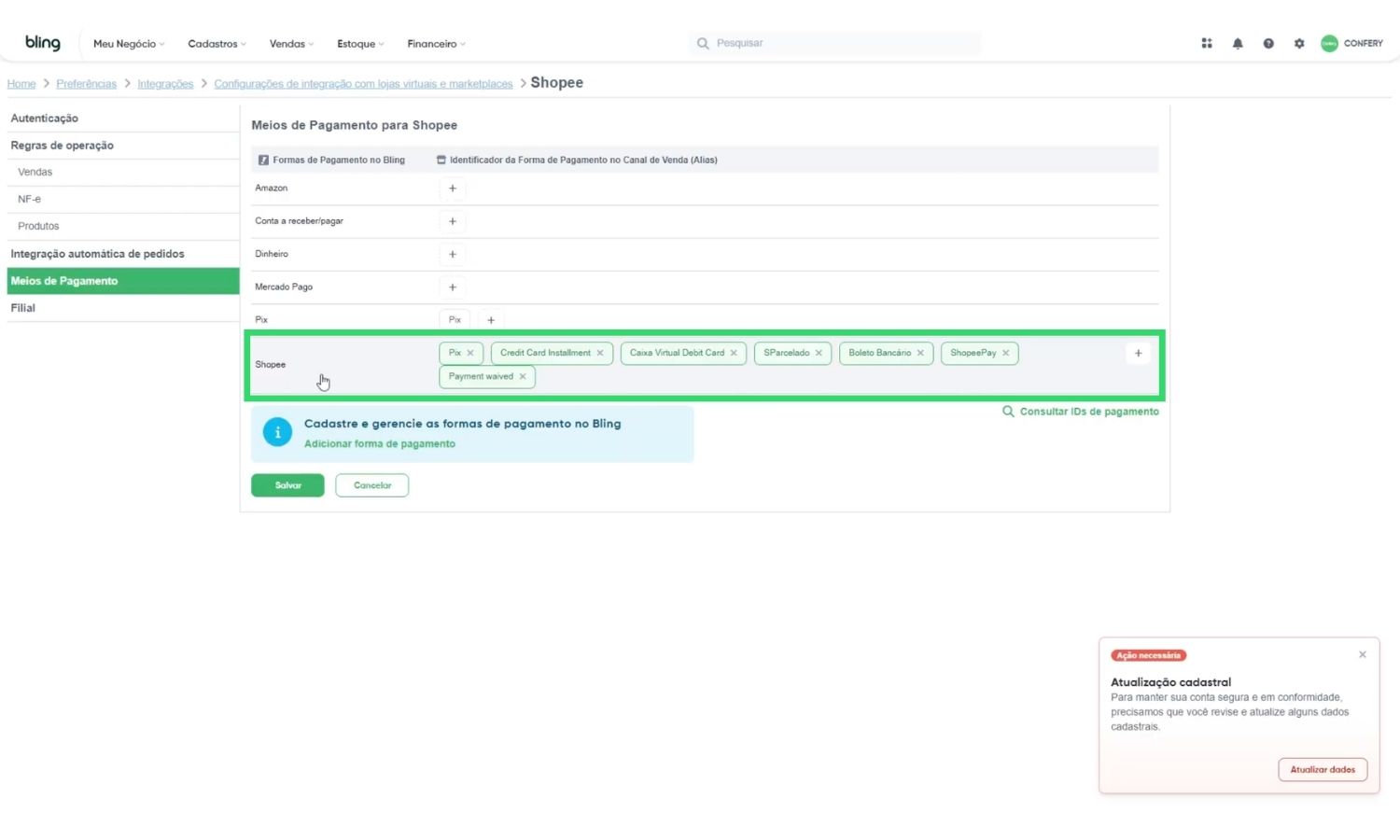Open the Regras de operação section

click(123, 146)
